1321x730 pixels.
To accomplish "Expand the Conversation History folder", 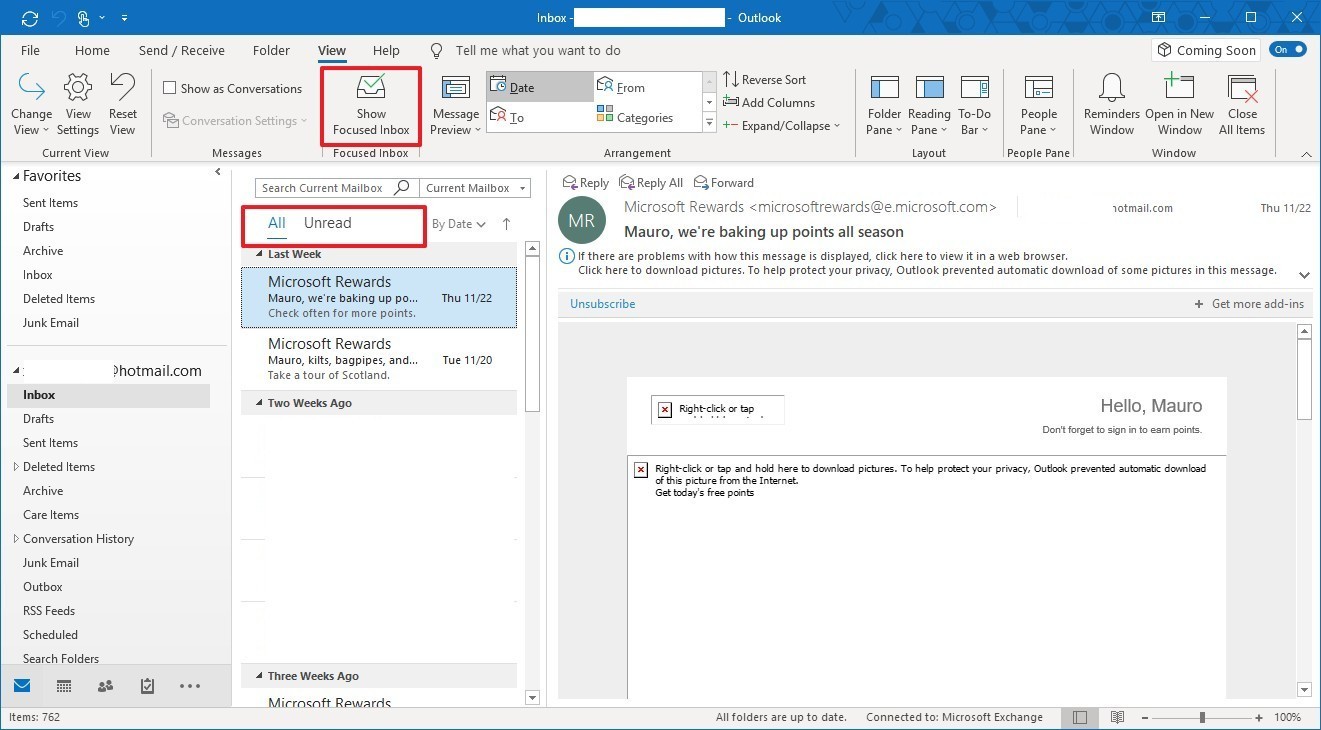I will point(15,539).
